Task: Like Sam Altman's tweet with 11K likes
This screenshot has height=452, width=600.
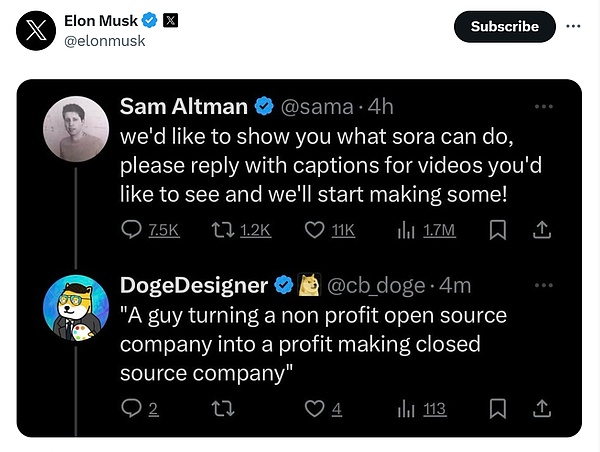Action: coord(315,230)
